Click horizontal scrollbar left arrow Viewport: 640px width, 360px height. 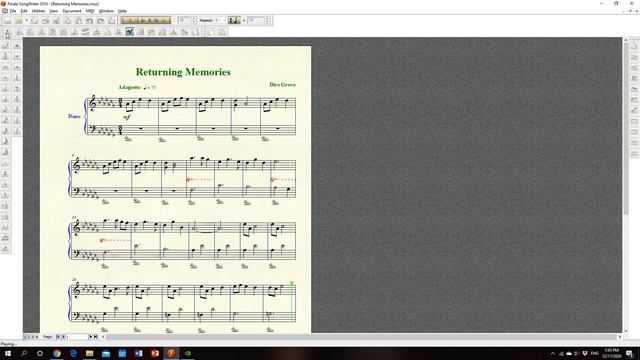click(103, 337)
